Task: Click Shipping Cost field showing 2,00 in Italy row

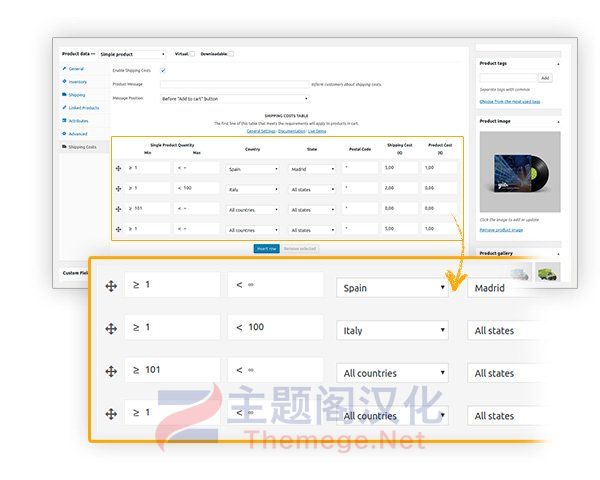Action: coord(399,188)
